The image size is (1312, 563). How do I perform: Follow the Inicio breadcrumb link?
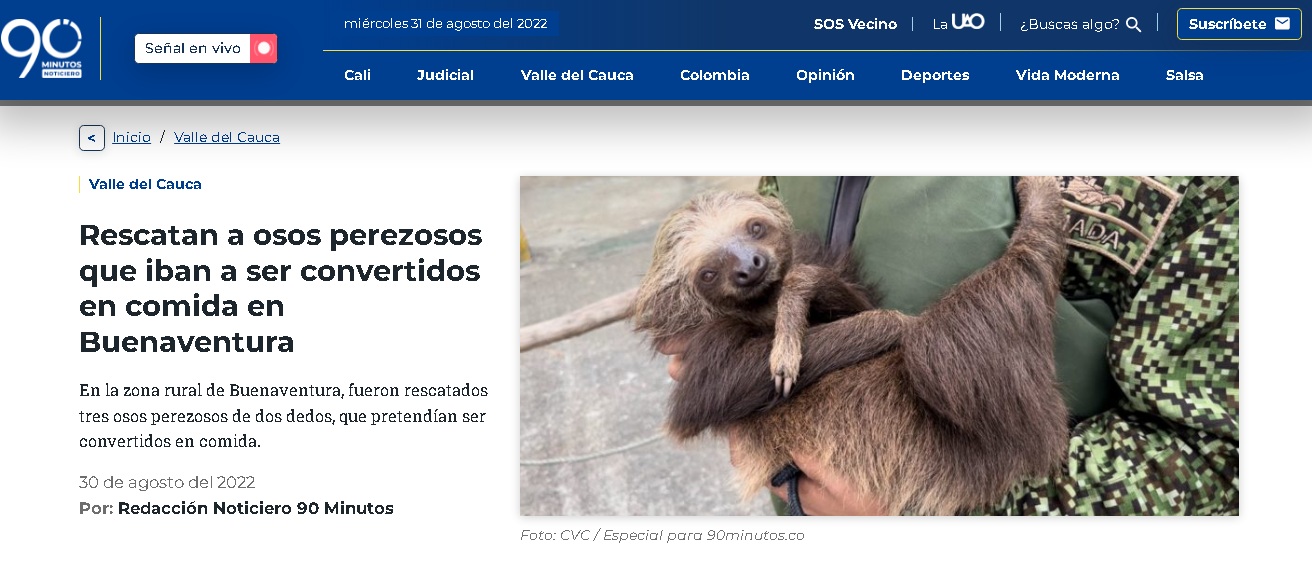click(x=132, y=137)
